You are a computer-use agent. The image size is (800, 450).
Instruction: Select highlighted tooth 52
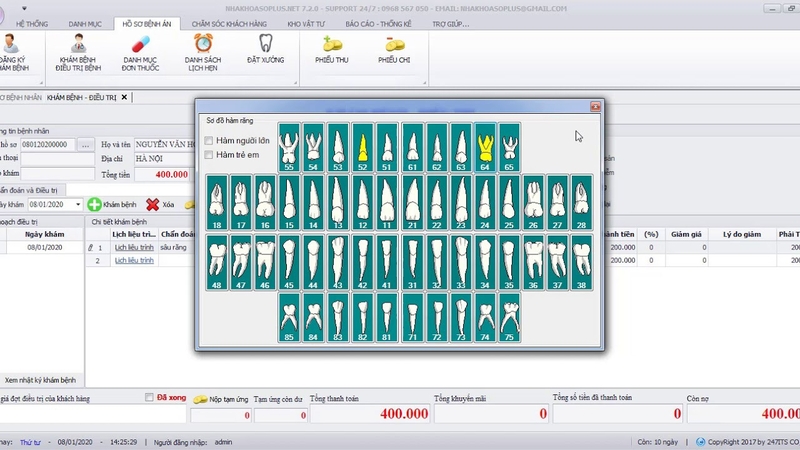(x=362, y=147)
